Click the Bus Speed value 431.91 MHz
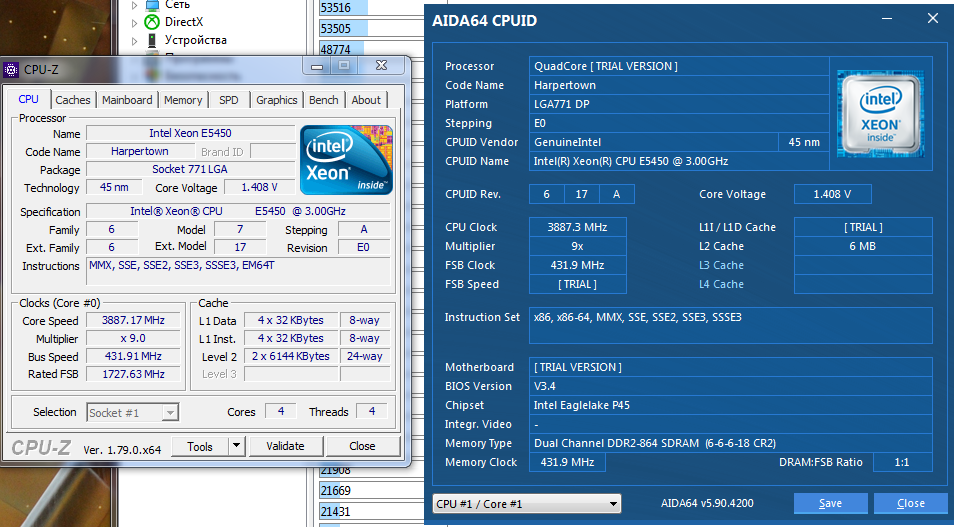Screen dimensions: 954x527 [133, 356]
